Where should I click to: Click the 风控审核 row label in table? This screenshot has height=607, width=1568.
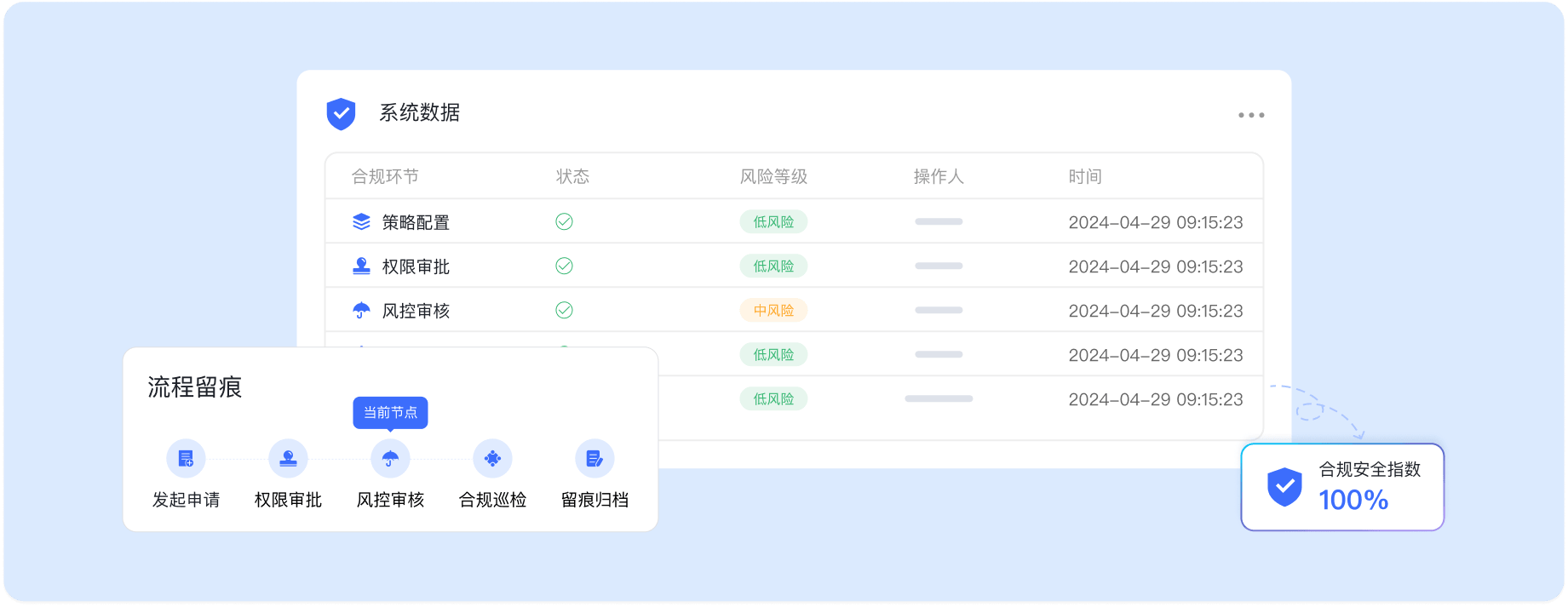[416, 311]
